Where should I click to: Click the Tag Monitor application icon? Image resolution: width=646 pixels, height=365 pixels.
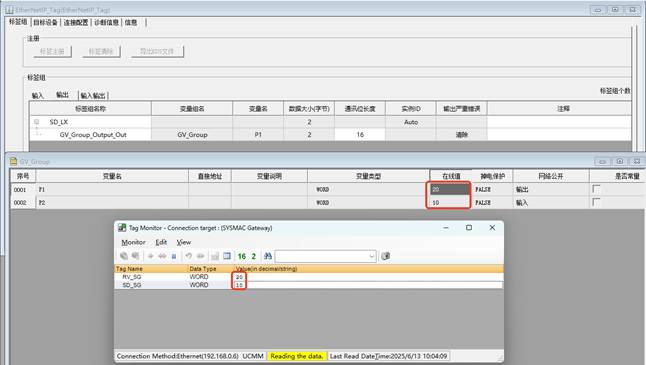(122, 228)
